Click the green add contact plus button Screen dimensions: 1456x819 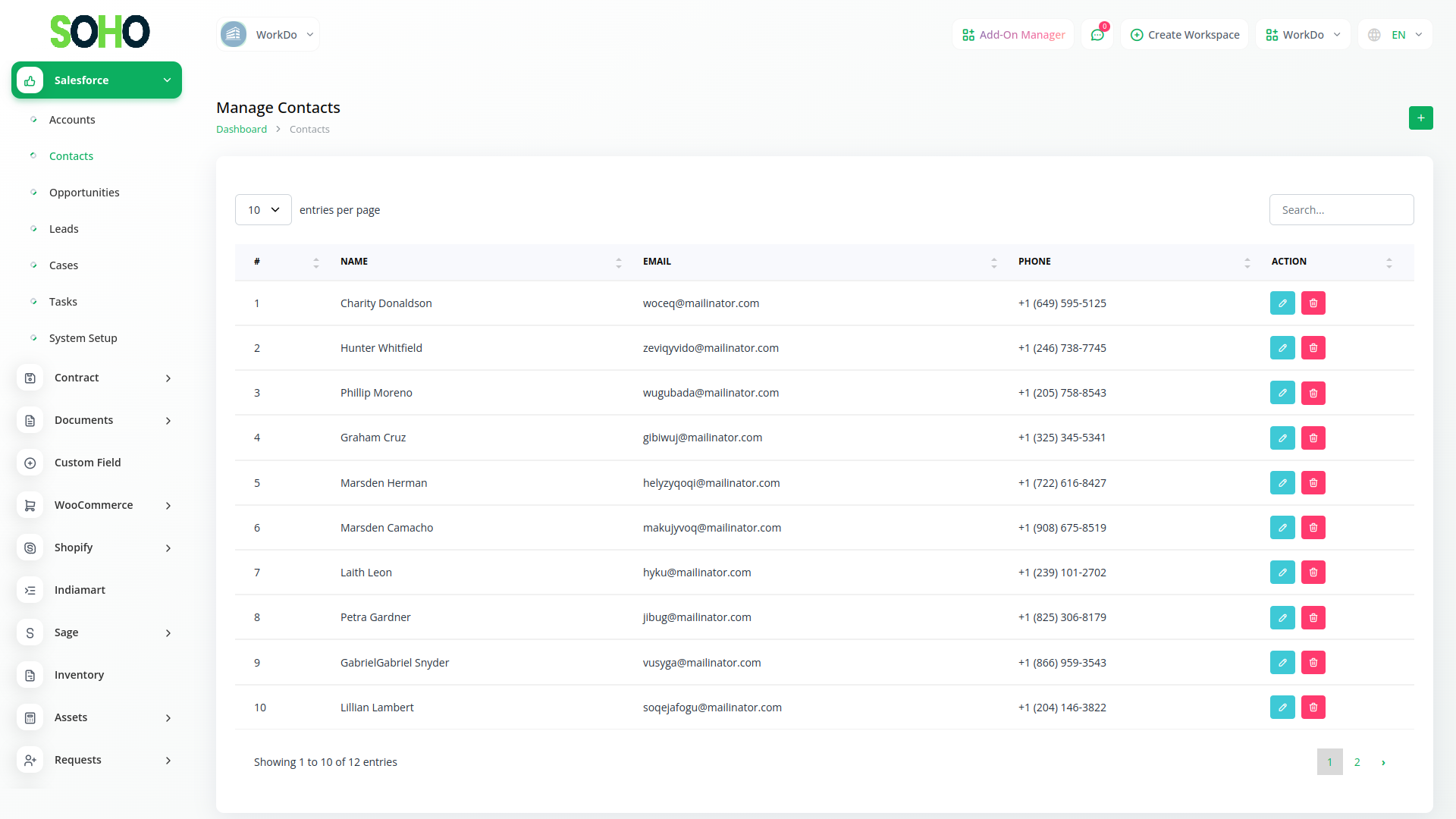(x=1420, y=118)
